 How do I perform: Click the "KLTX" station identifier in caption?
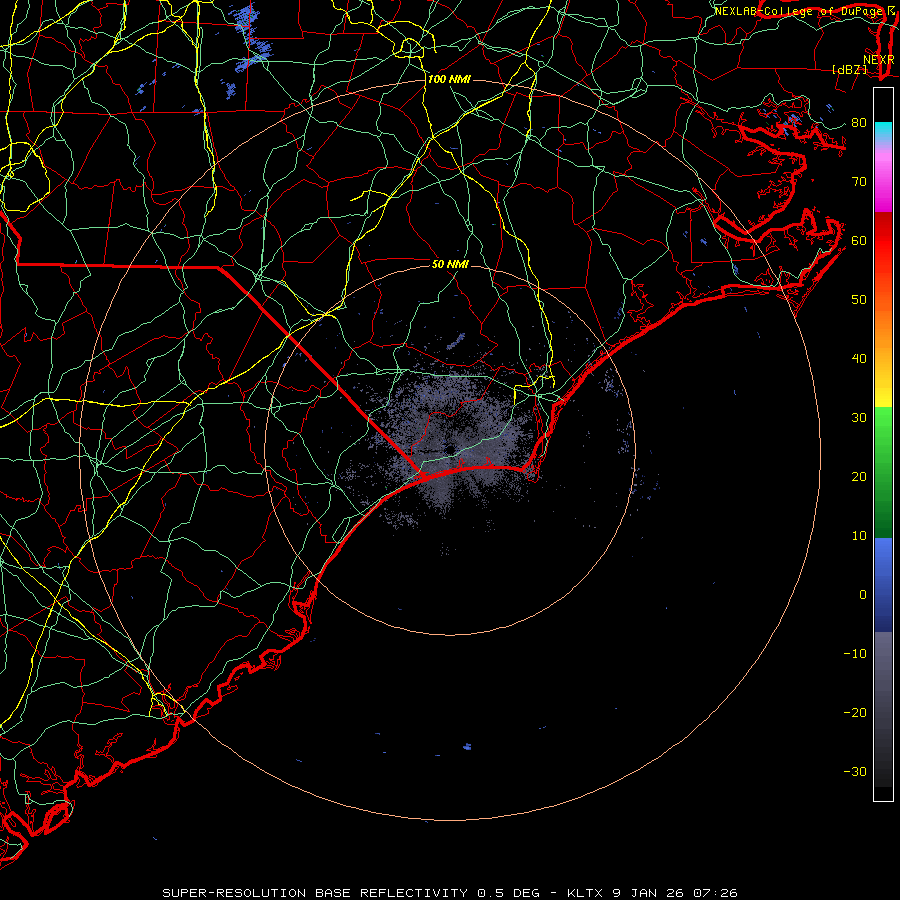(x=585, y=893)
